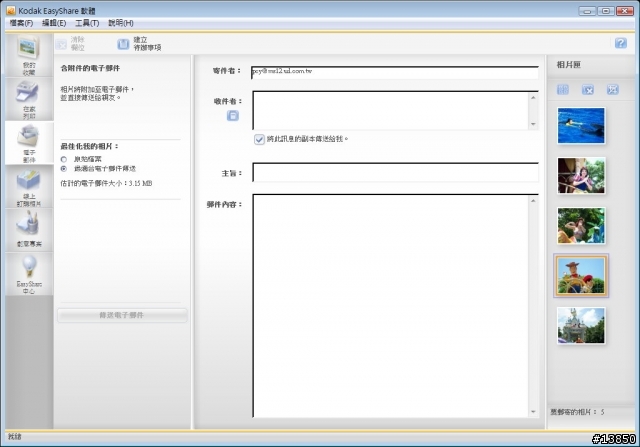
Task: Click the 傳送電子郵件 send button
Action: click(122, 315)
